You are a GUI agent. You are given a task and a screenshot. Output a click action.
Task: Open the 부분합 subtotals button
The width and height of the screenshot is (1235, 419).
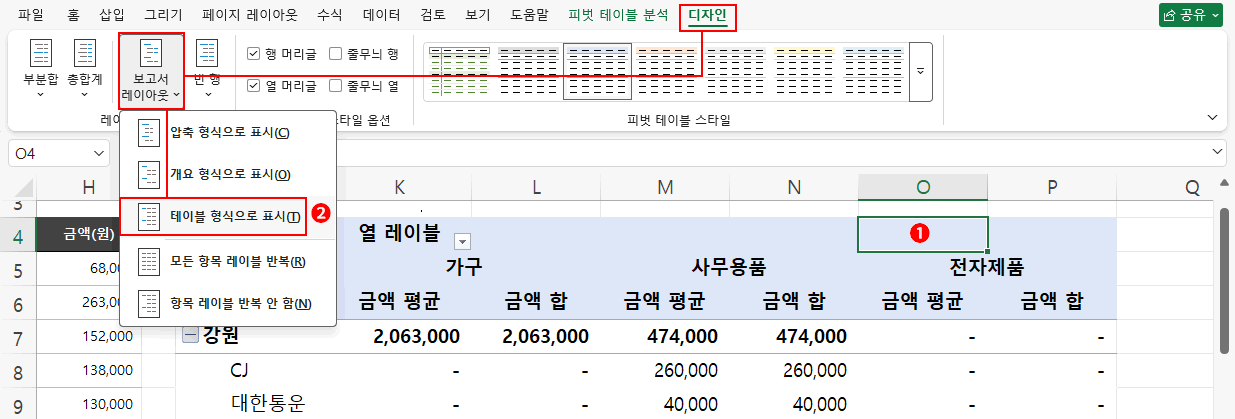(x=41, y=69)
